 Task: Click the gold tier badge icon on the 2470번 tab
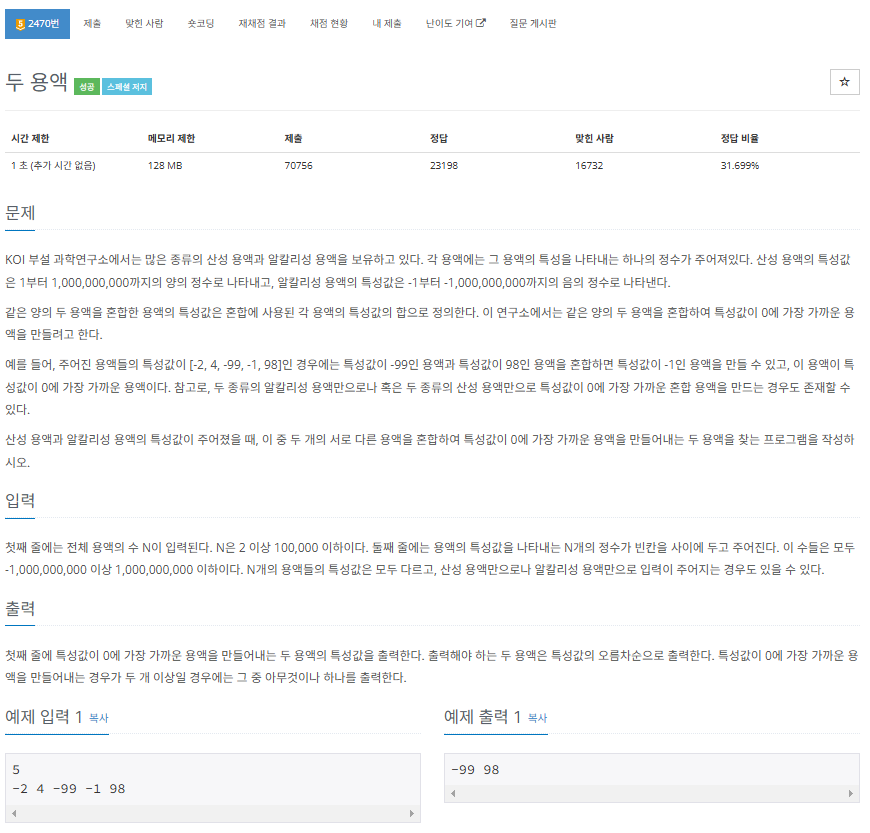point(21,24)
